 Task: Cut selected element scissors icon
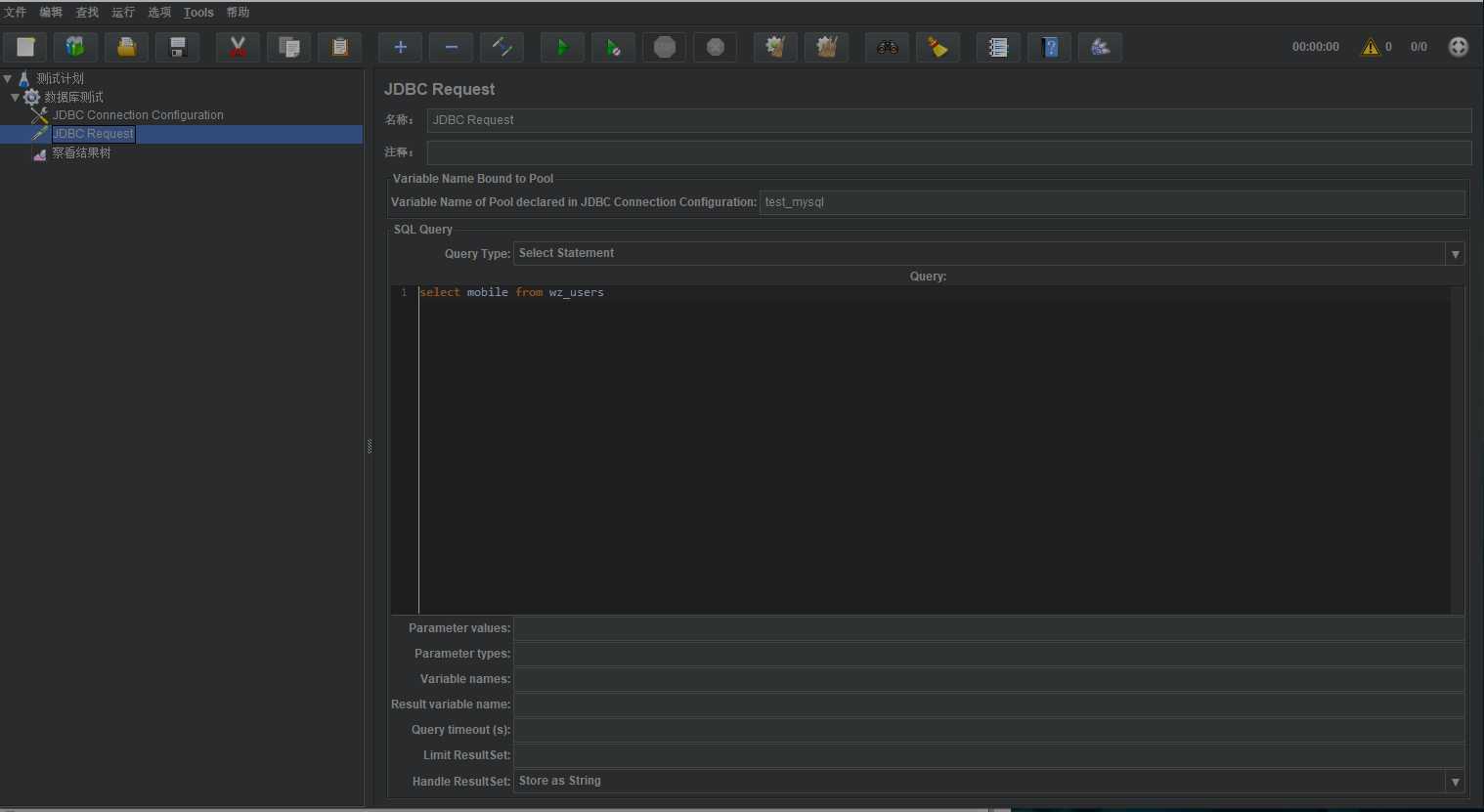click(x=238, y=47)
